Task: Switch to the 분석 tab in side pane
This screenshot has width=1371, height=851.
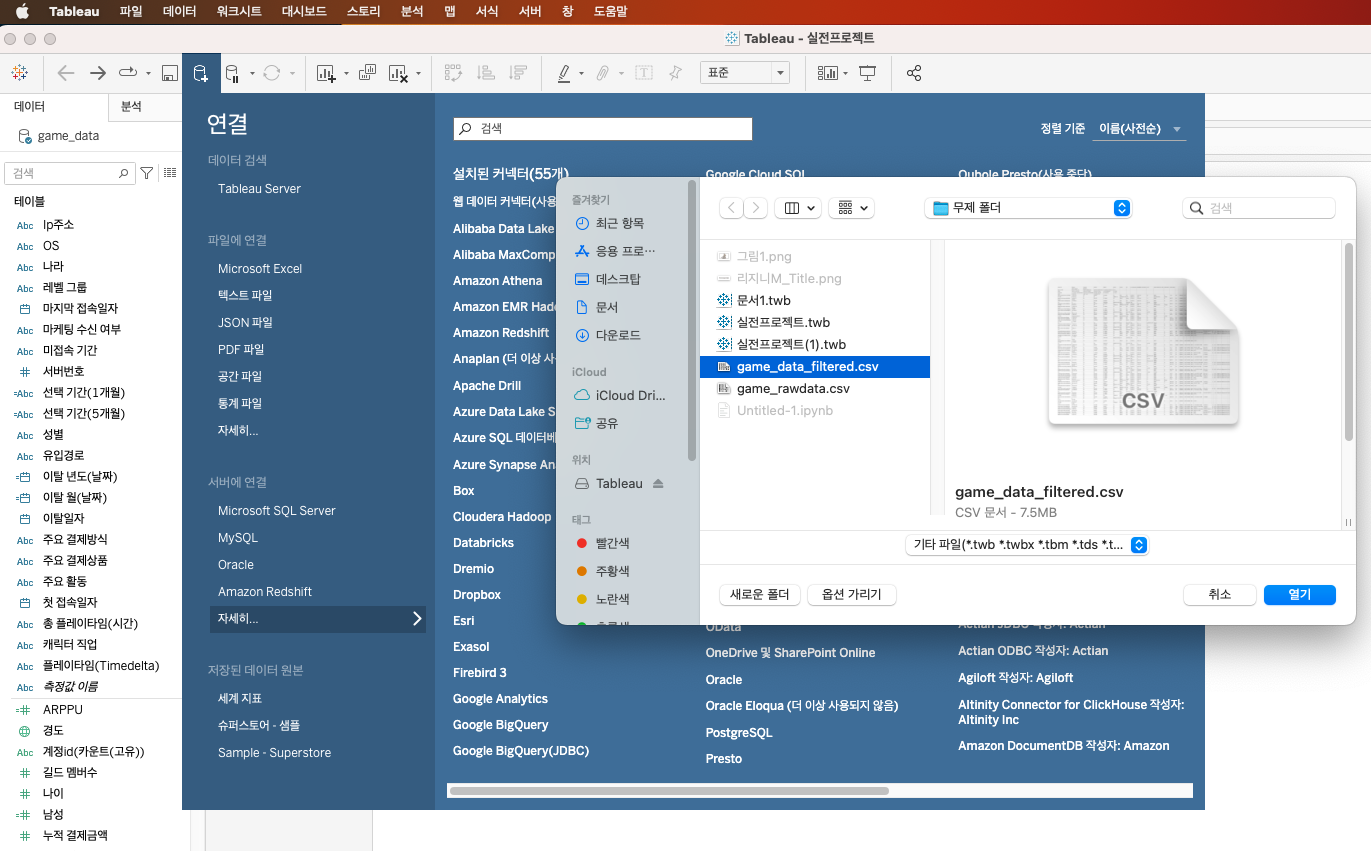Action: click(x=131, y=106)
